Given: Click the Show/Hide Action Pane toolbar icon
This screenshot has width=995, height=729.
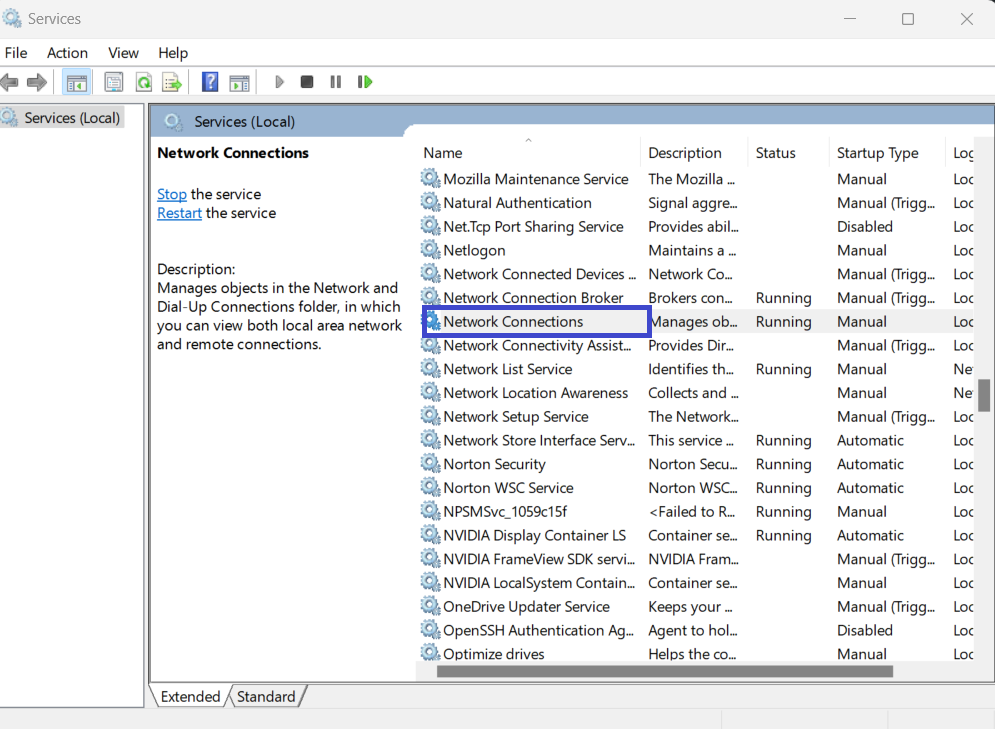Looking at the screenshot, I should pyautogui.click(x=239, y=82).
